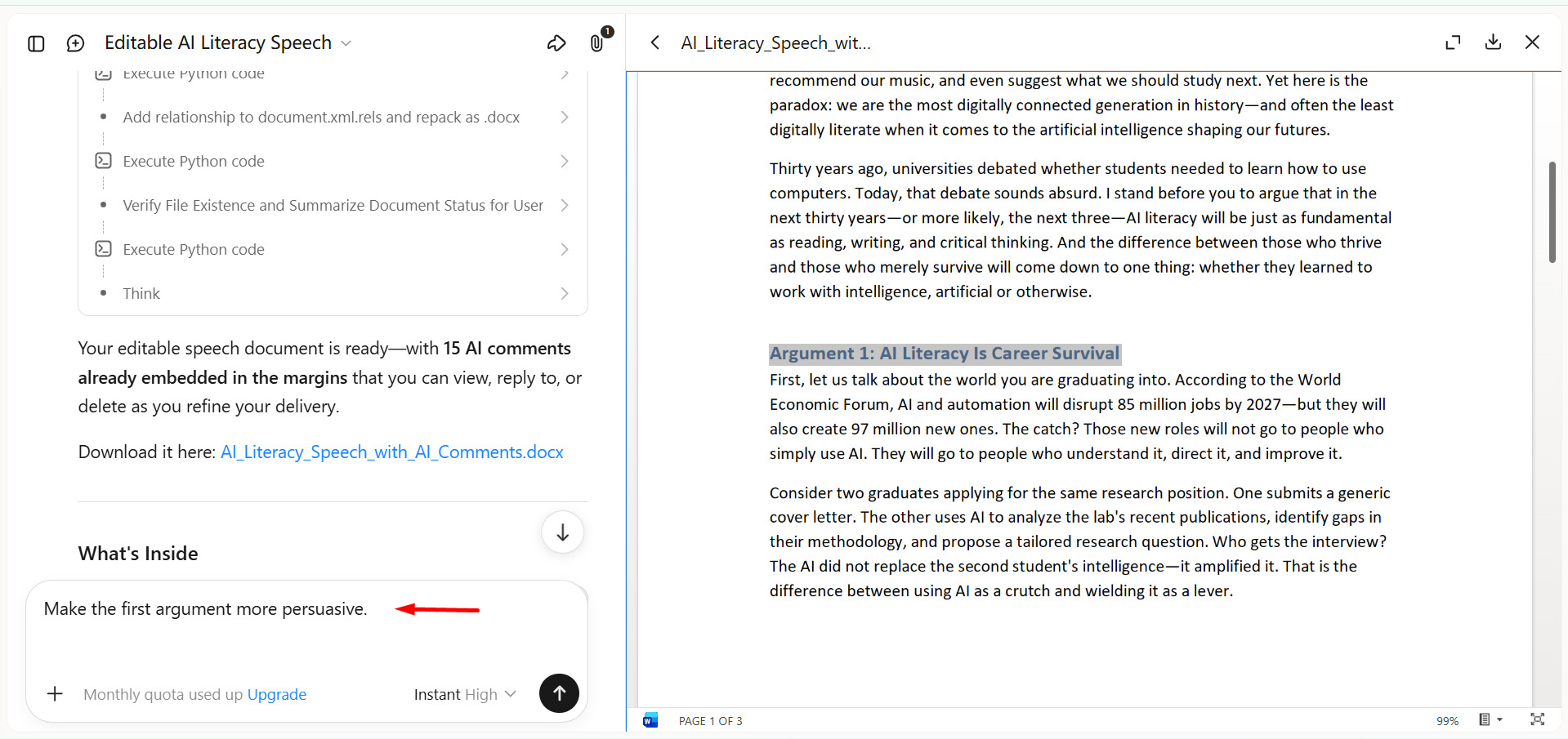Click the '15 AI comments' bold text
The height and width of the screenshot is (739, 1568).
[507, 348]
